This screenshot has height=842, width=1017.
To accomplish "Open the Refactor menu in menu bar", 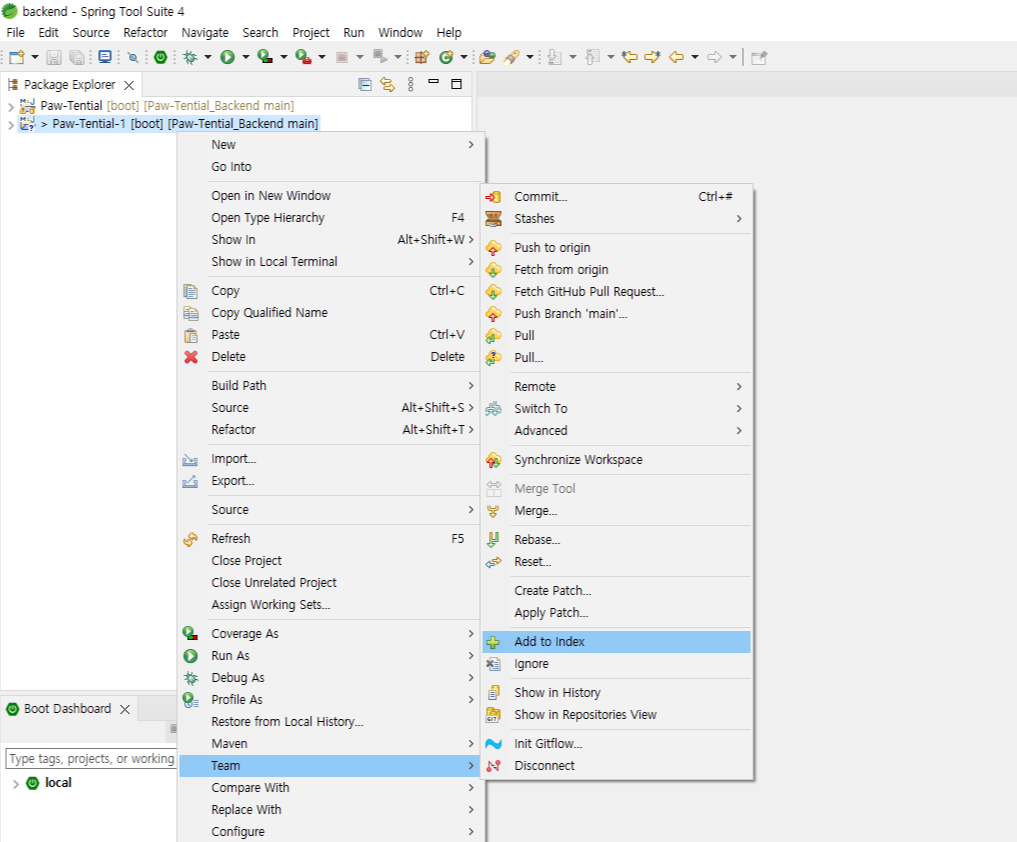I will point(145,32).
